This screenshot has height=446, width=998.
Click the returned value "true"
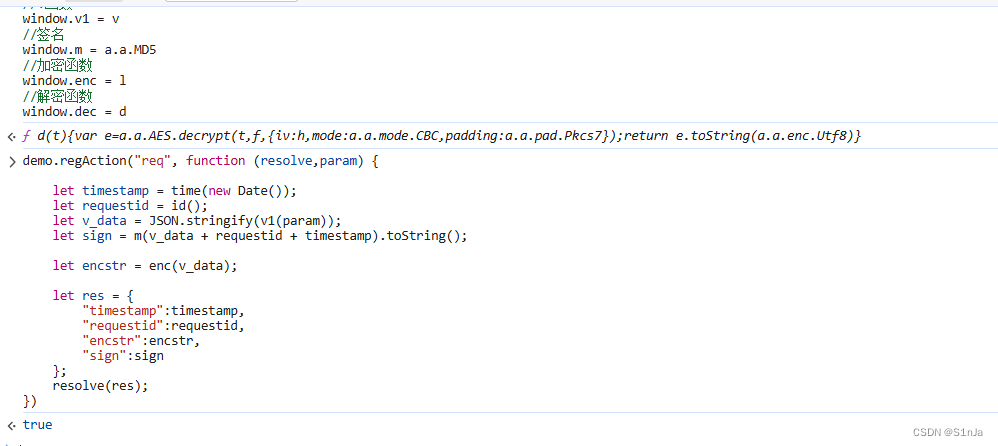pyautogui.click(x=38, y=425)
